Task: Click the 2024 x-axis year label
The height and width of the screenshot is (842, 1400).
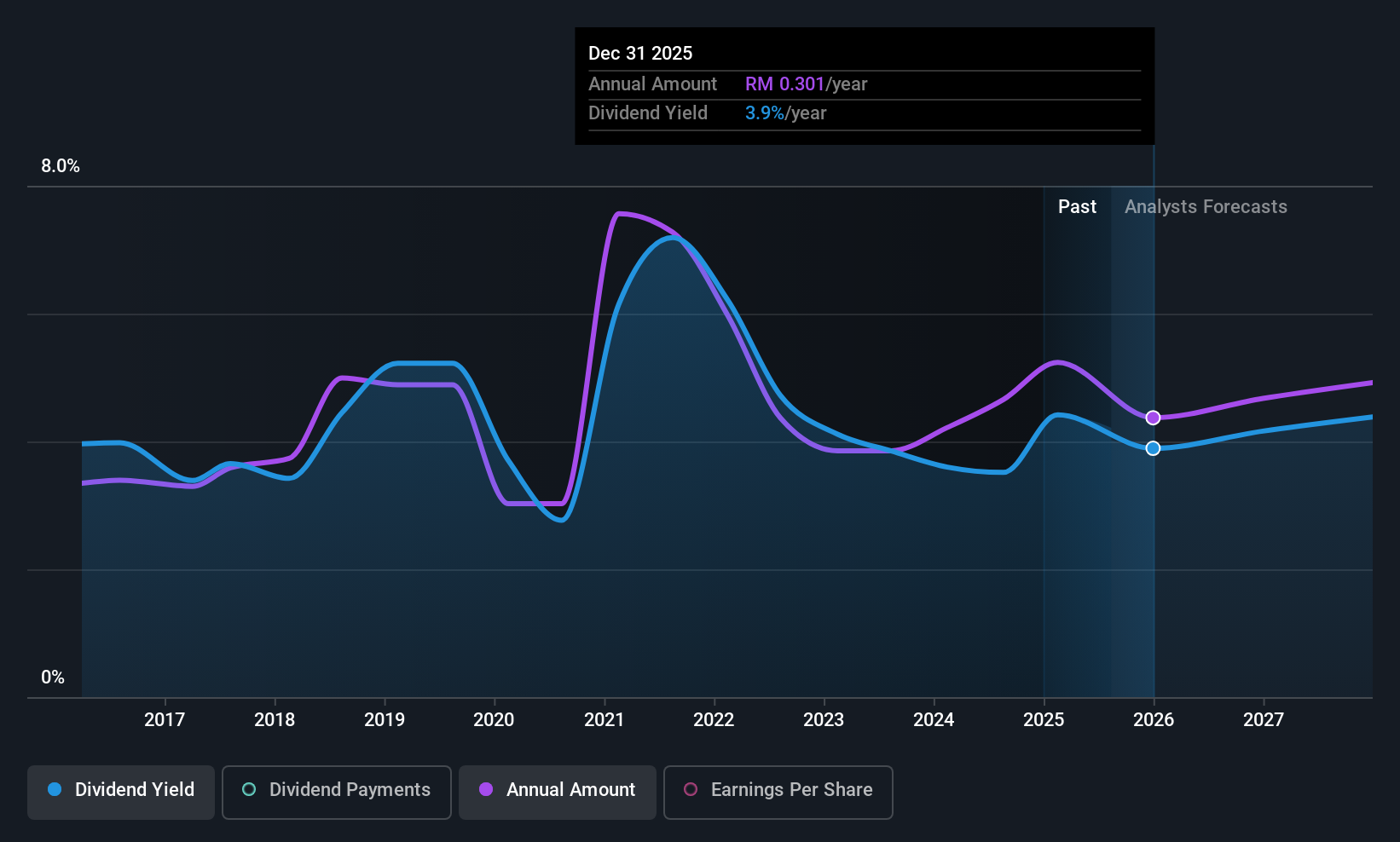Action: click(934, 720)
